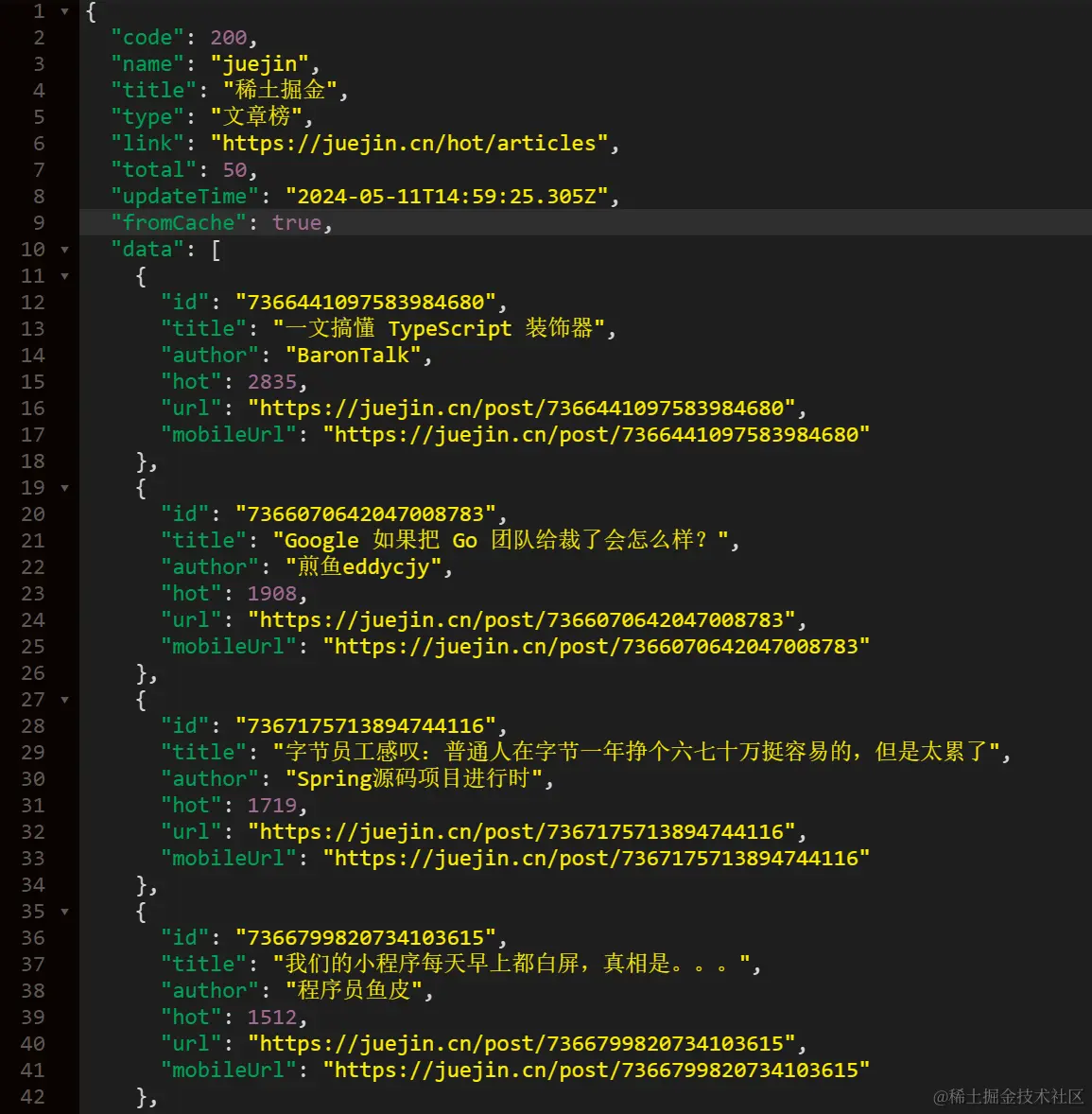
Task: Click the "fromCache" key
Action: [x=179, y=223]
